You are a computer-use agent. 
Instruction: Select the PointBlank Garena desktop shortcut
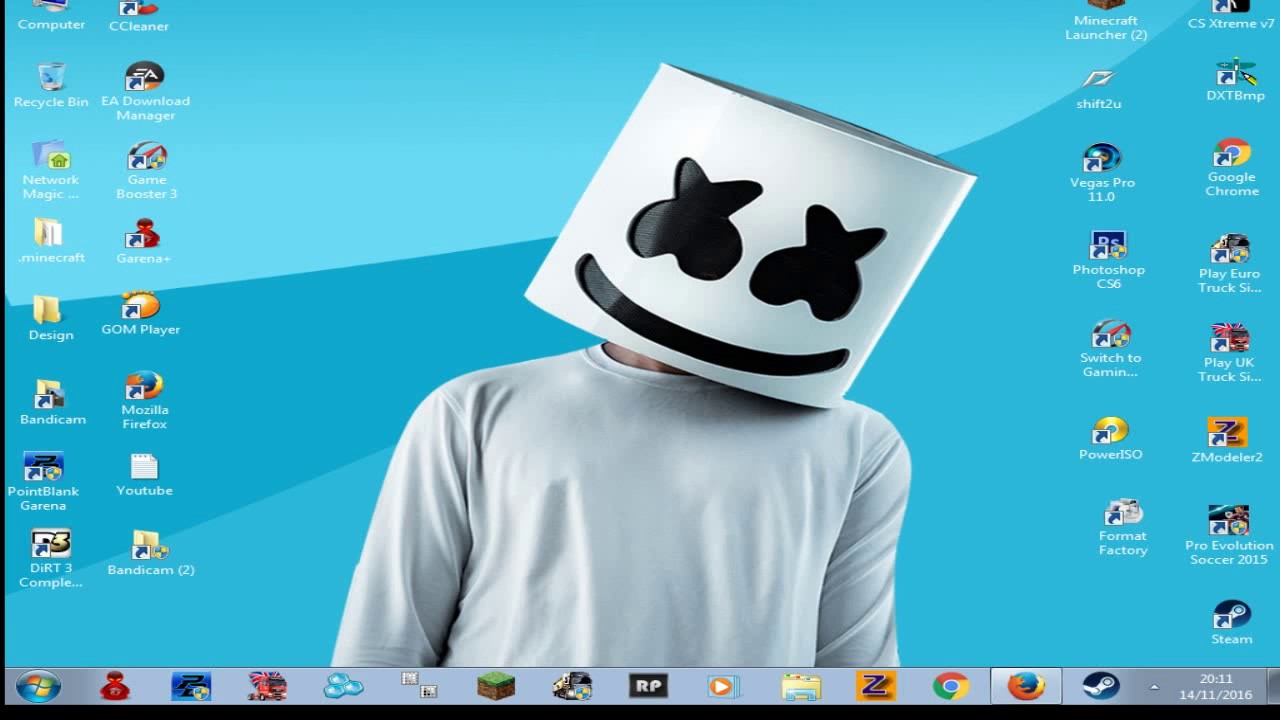tap(43, 482)
